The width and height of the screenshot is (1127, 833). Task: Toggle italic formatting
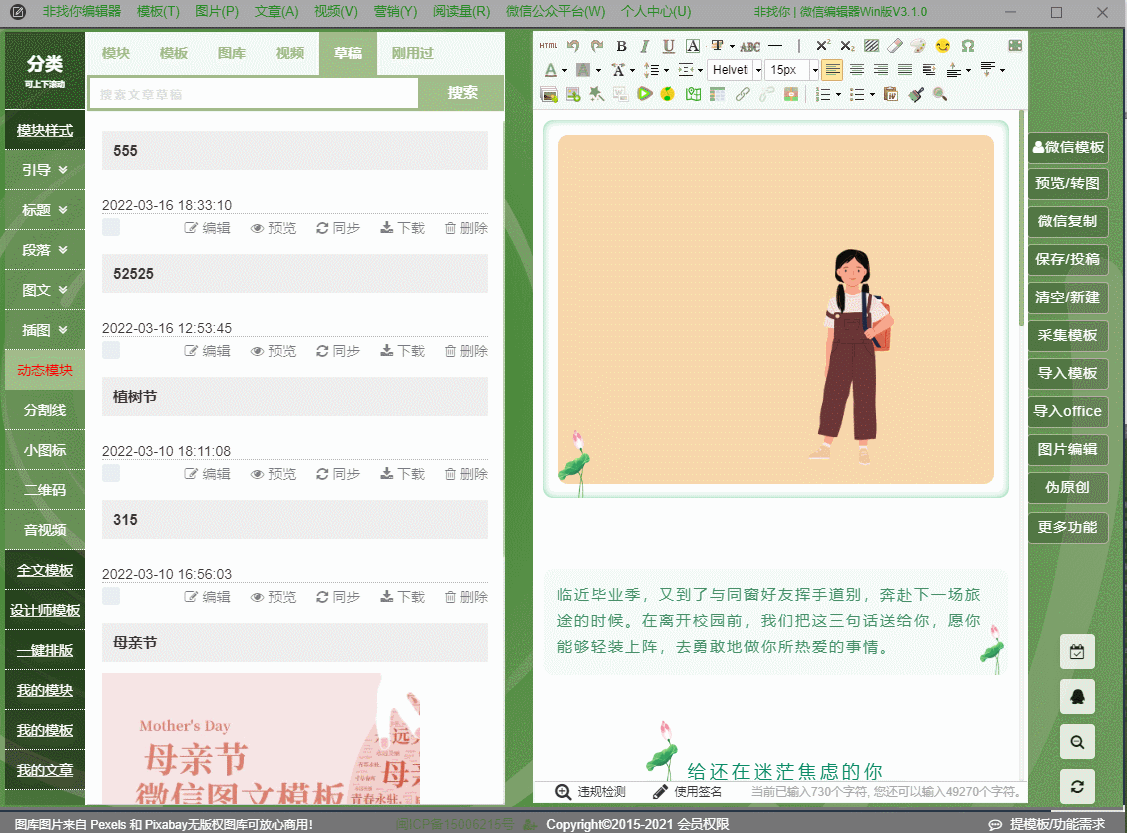(645, 46)
